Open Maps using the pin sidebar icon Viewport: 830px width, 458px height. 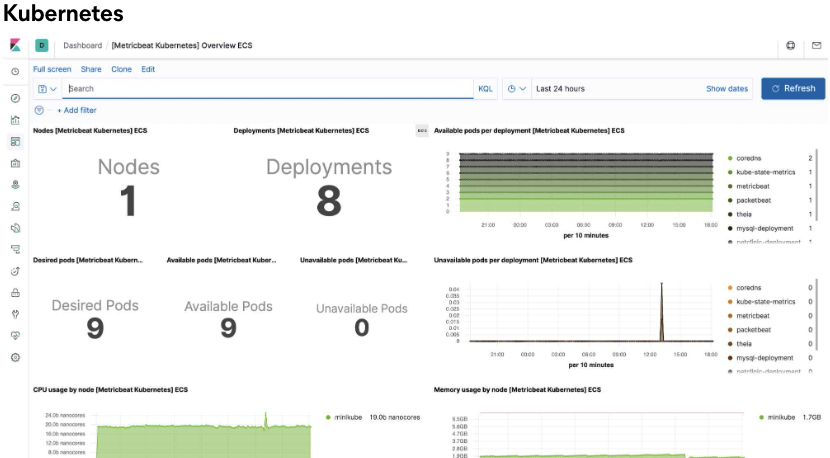pos(15,185)
